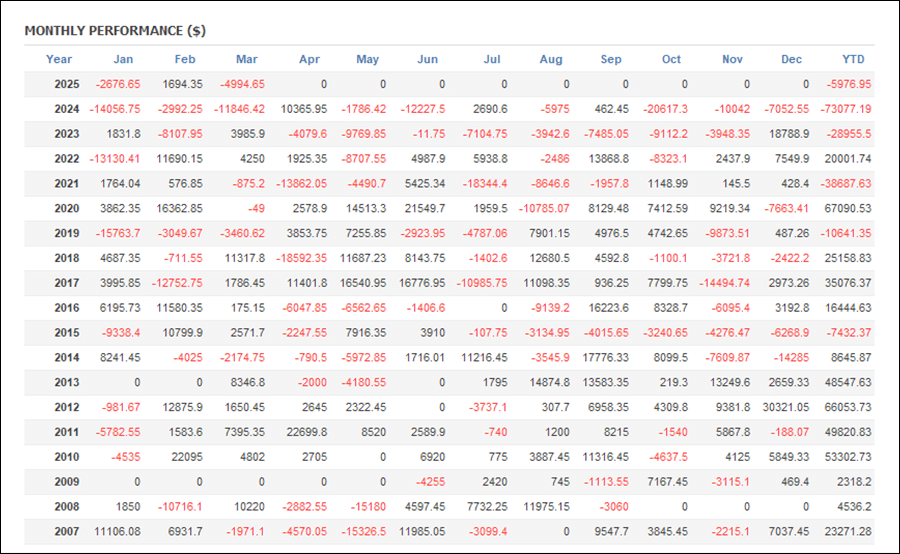Click the 2024 YTD value -73077.19
This screenshot has width=900, height=554.
[x=845, y=109]
